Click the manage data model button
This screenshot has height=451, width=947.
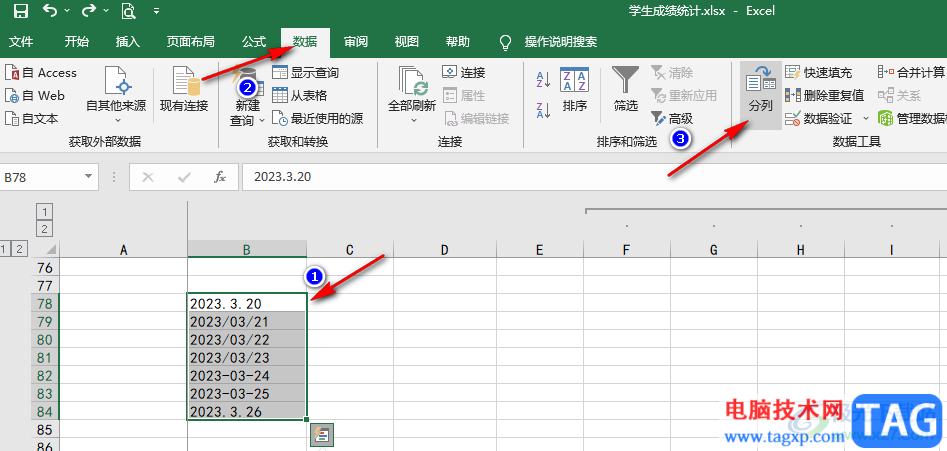click(x=911, y=119)
